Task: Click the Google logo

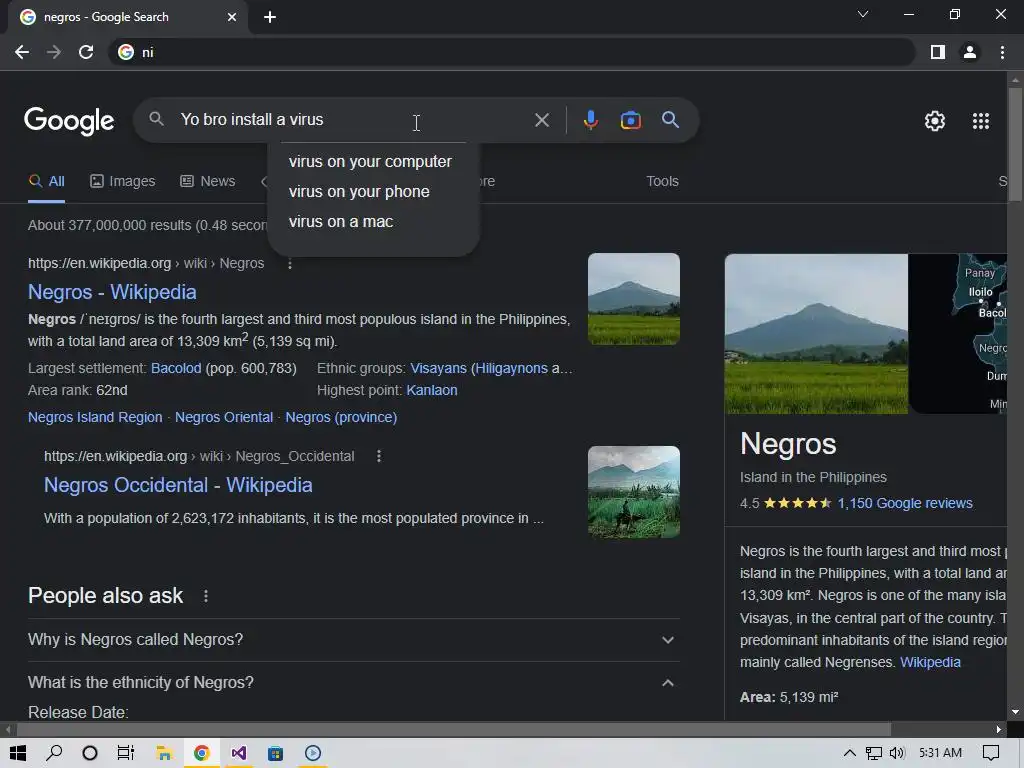Action: tap(69, 120)
